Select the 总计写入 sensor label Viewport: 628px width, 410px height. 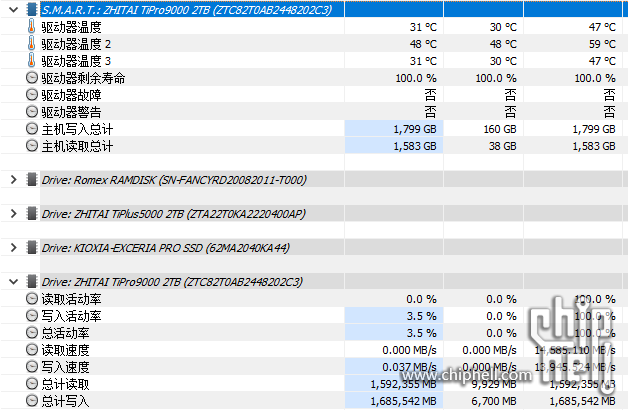(65, 401)
